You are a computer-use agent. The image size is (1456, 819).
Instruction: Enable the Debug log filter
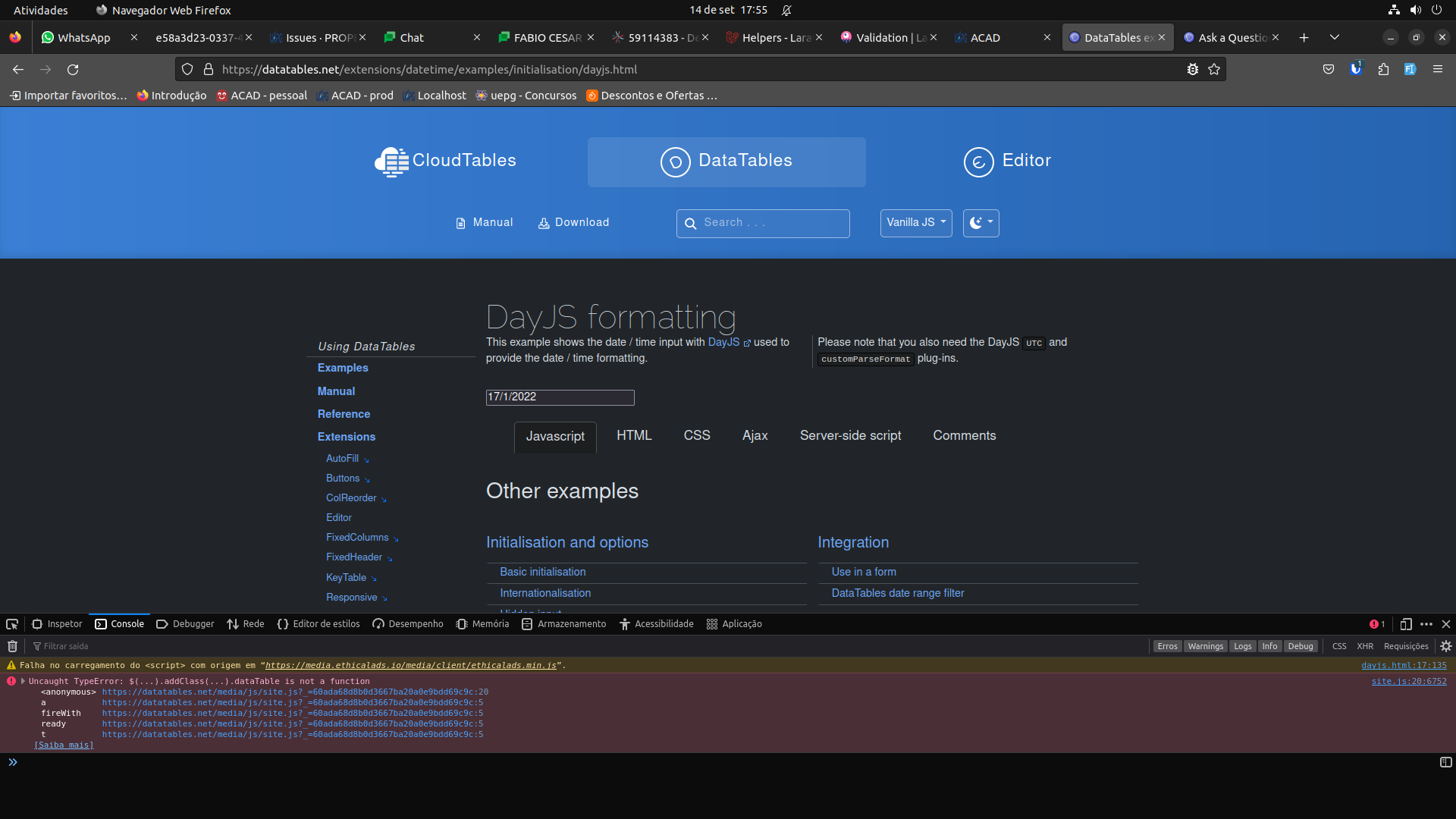click(1301, 646)
